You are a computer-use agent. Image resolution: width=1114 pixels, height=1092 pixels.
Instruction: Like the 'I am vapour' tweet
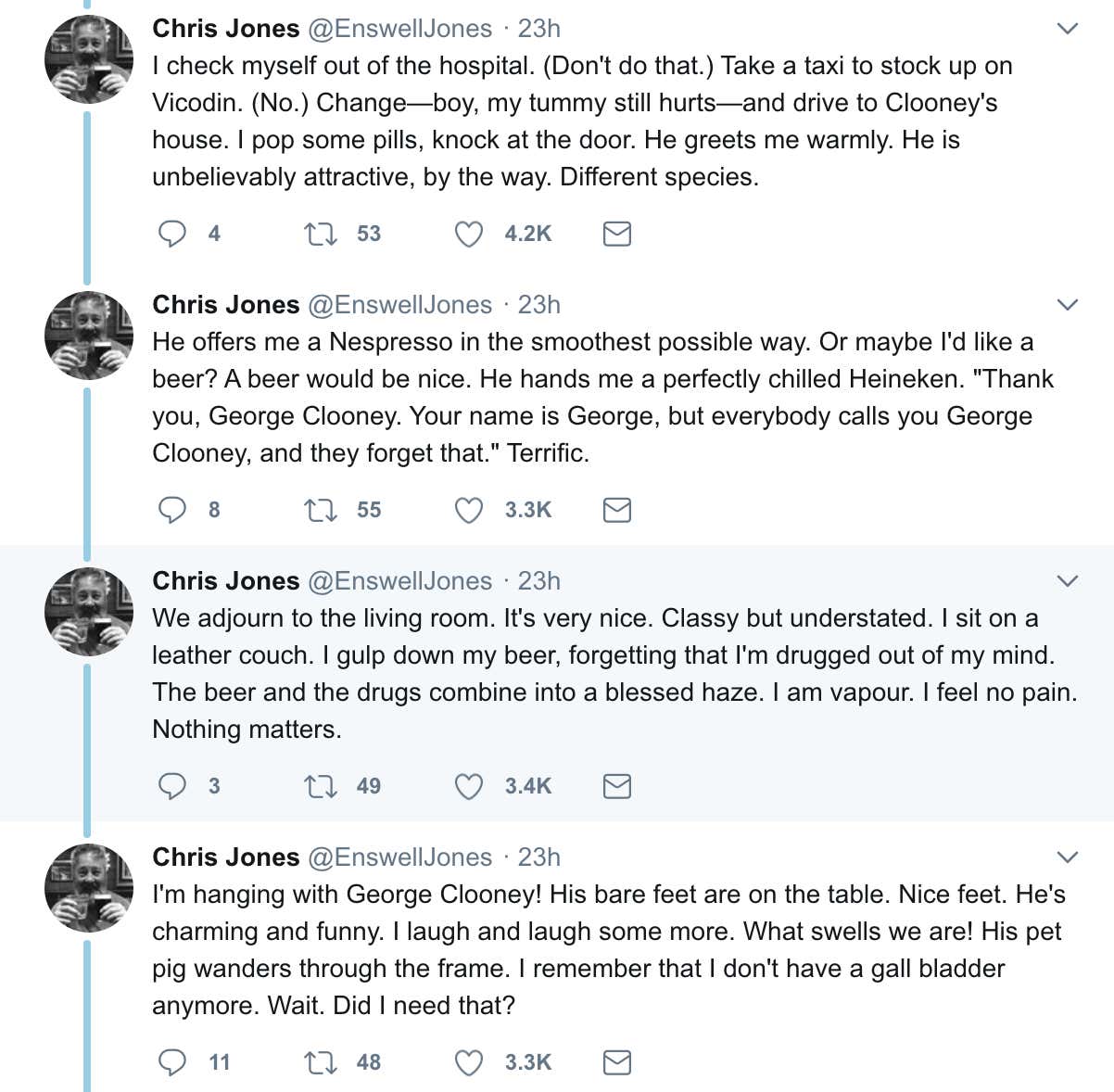(x=469, y=786)
